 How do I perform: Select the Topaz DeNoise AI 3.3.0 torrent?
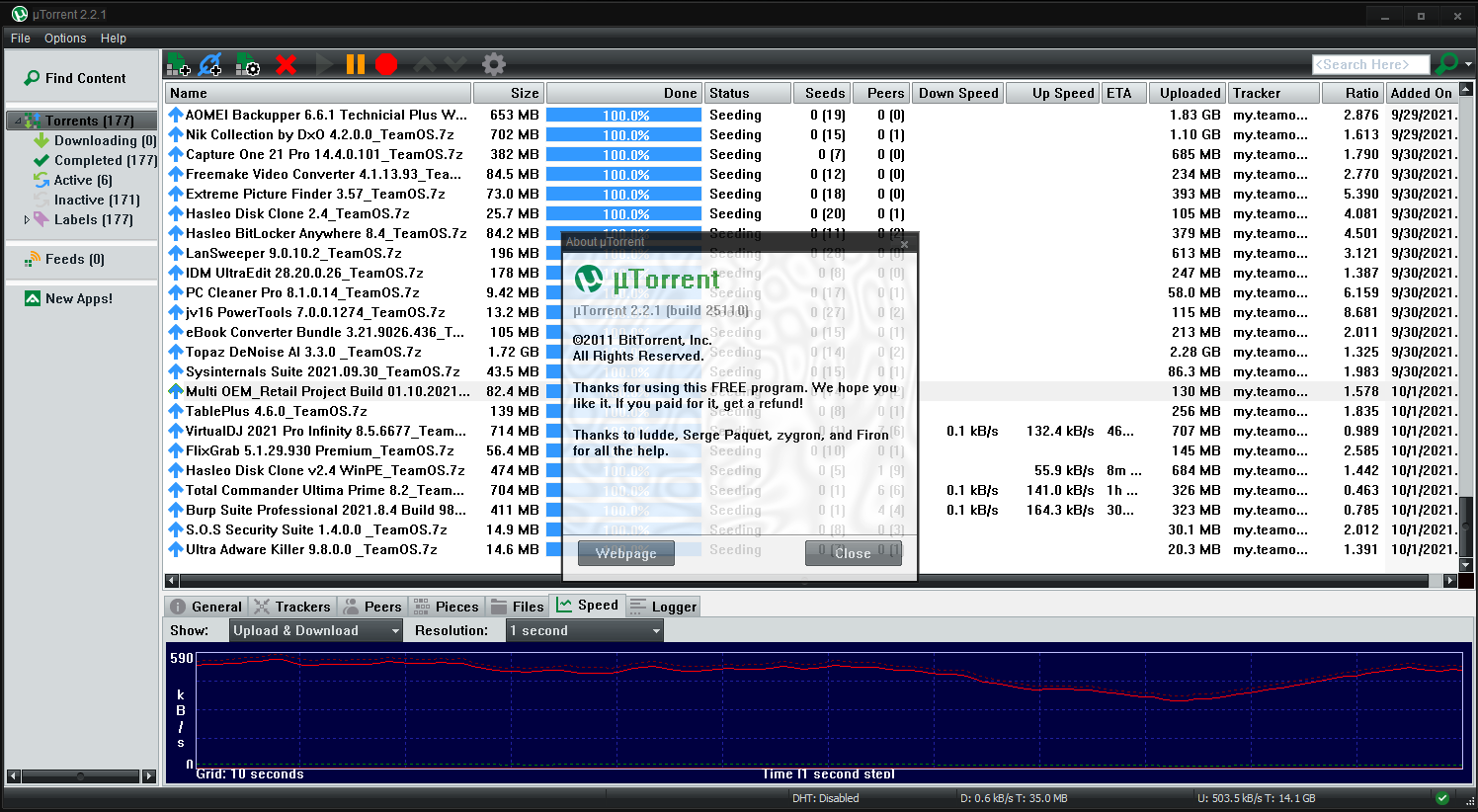pyautogui.click(x=810, y=352)
